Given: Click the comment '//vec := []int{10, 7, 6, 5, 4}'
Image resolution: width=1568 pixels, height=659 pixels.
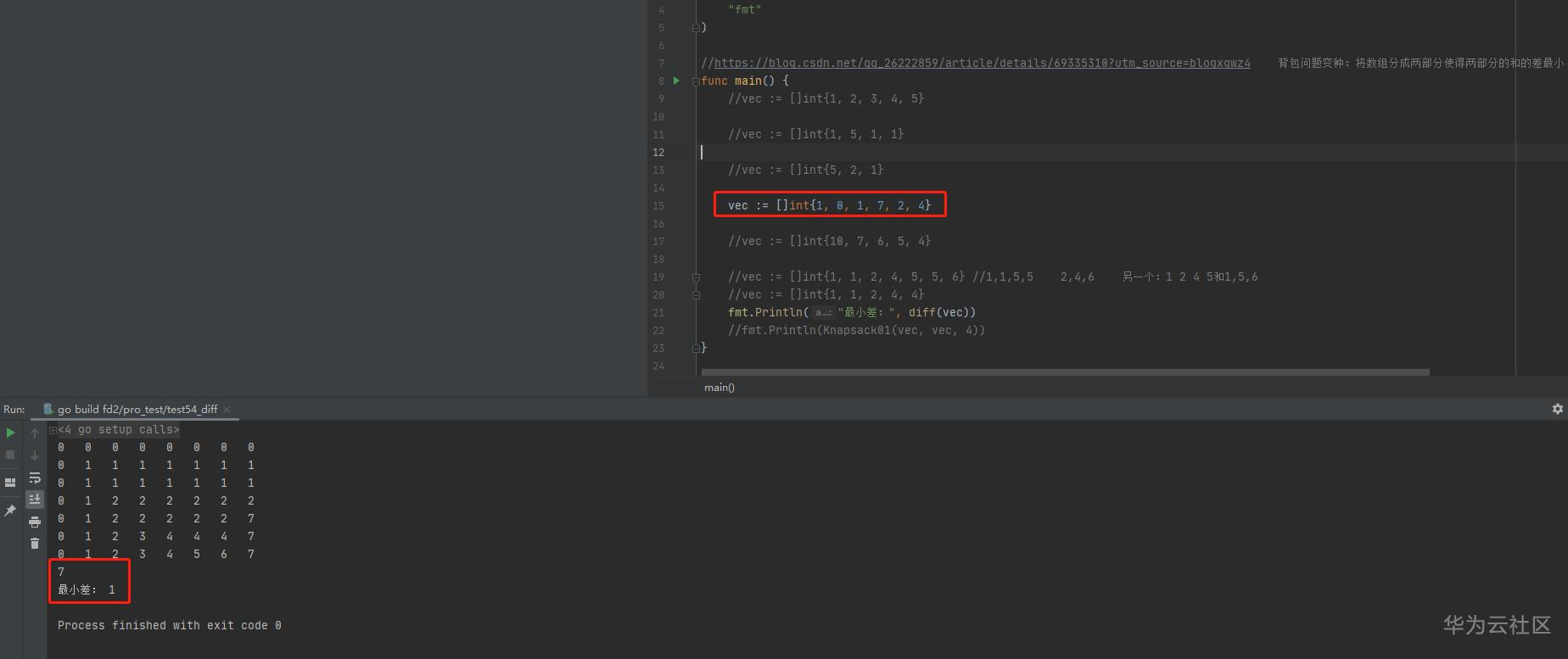Looking at the screenshot, I should point(829,241).
